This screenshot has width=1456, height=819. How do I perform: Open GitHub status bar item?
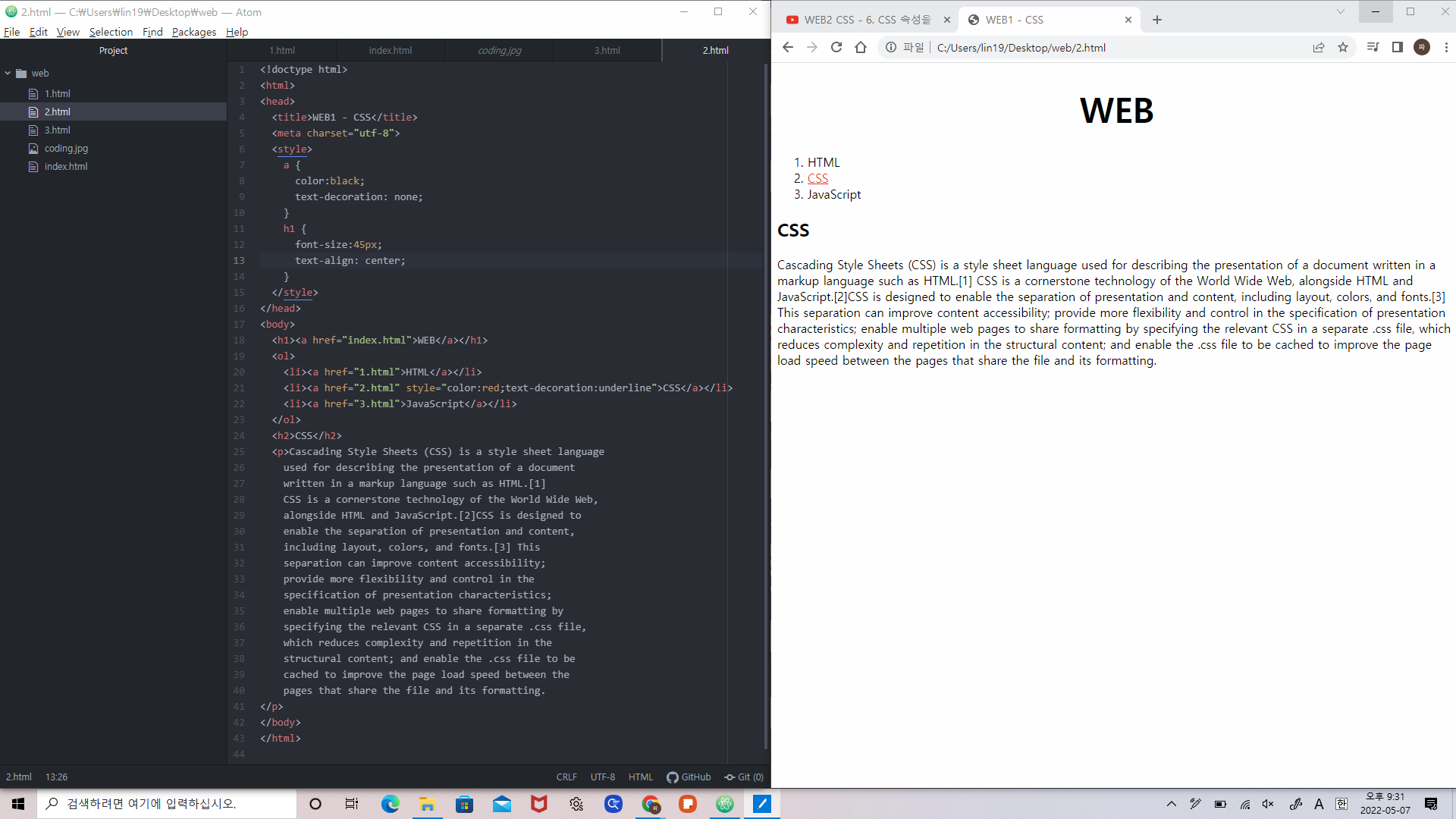(689, 777)
